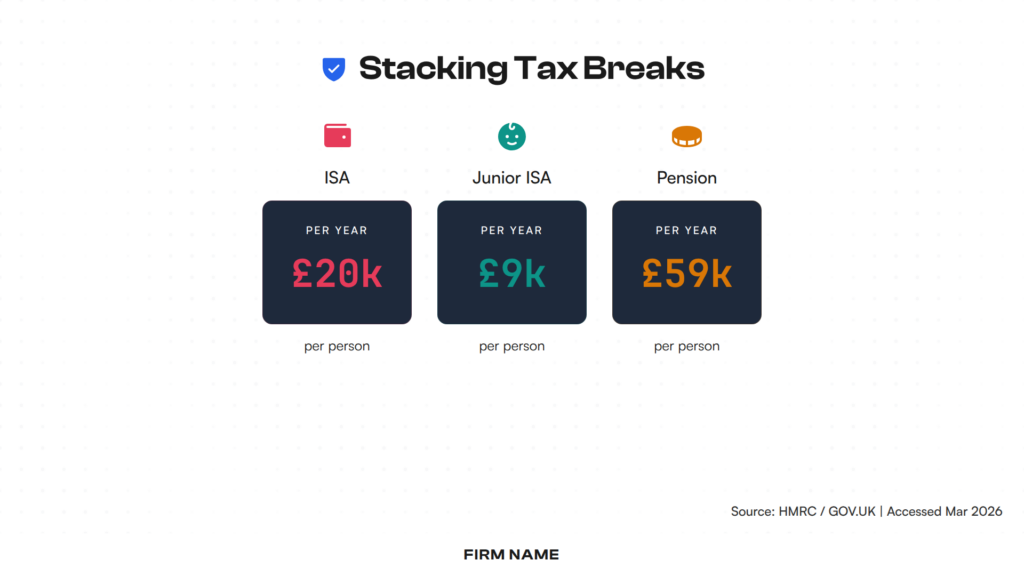Click the FIRM NAME footer text
Viewport: 1024px width, 576px height.
[x=511, y=554]
